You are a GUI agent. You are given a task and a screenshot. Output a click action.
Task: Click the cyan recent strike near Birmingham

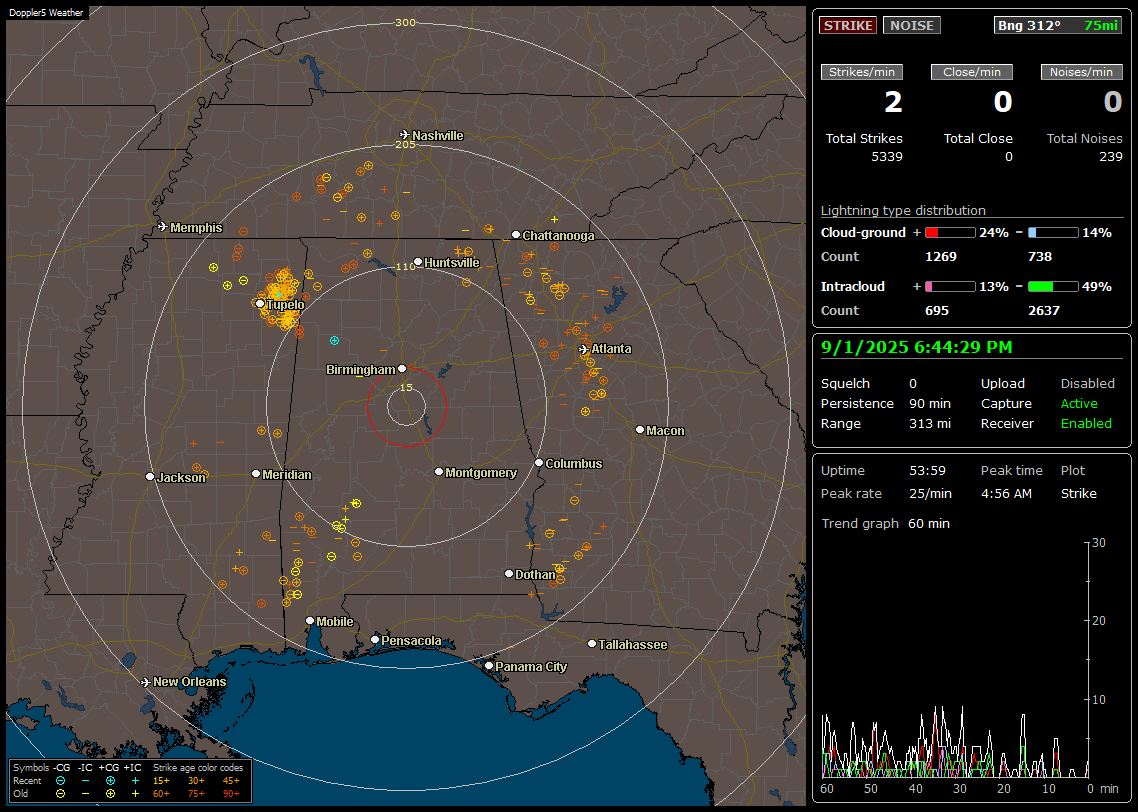click(334, 340)
